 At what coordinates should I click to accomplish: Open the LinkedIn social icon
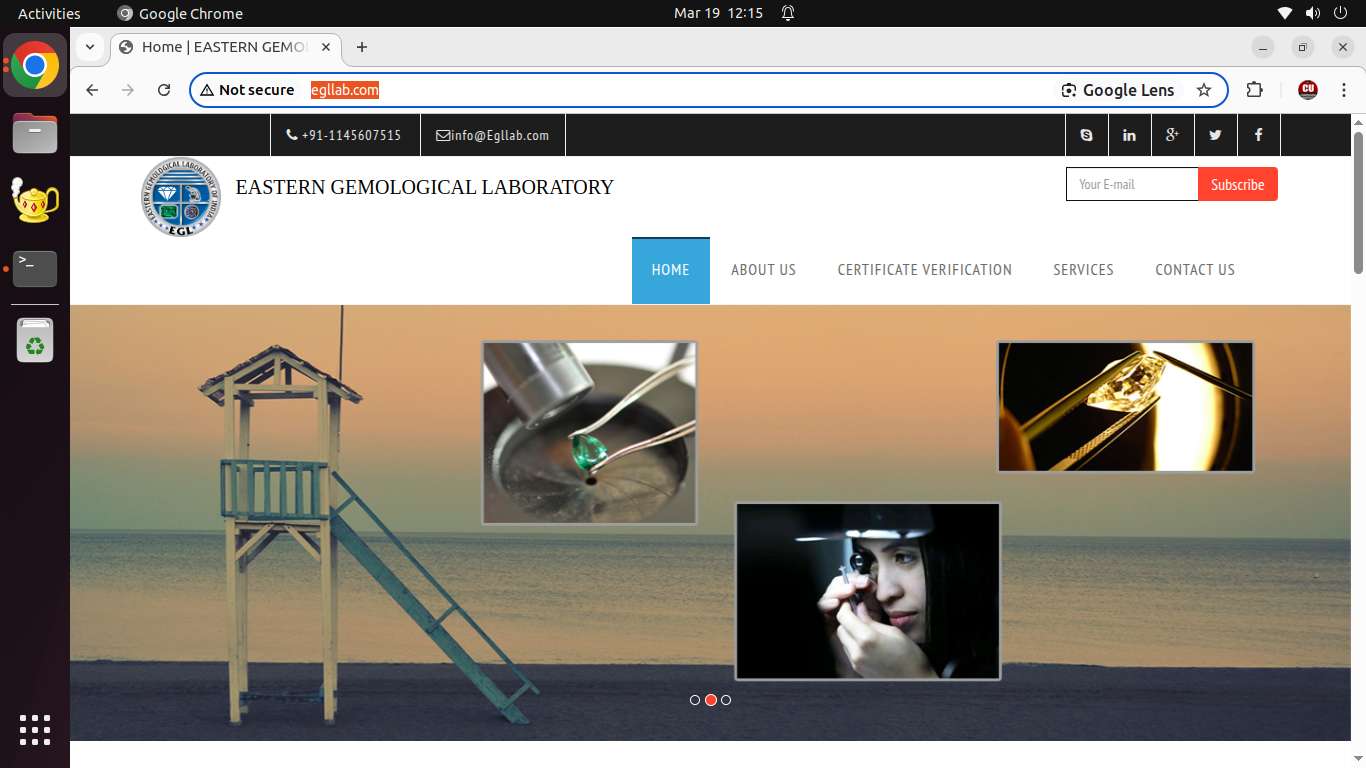(x=1130, y=135)
